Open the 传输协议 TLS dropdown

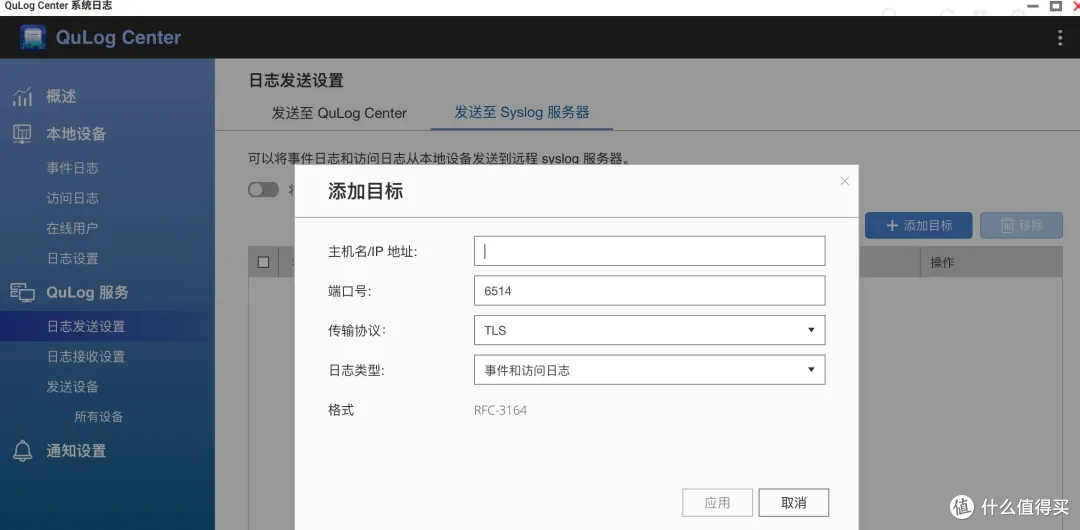(x=650, y=330)
